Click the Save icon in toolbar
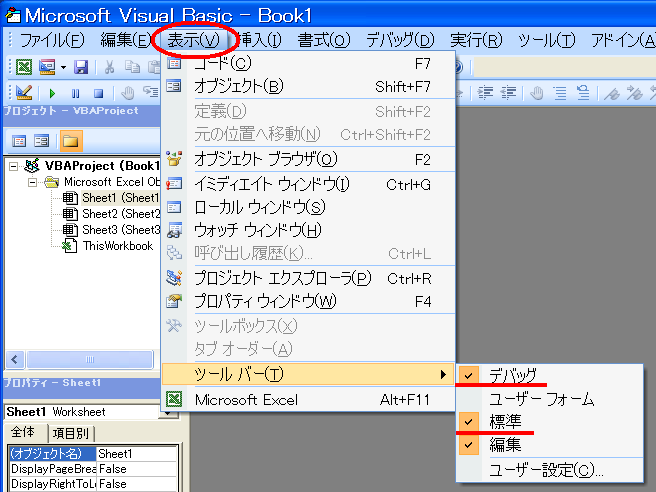 pos(81,67)
